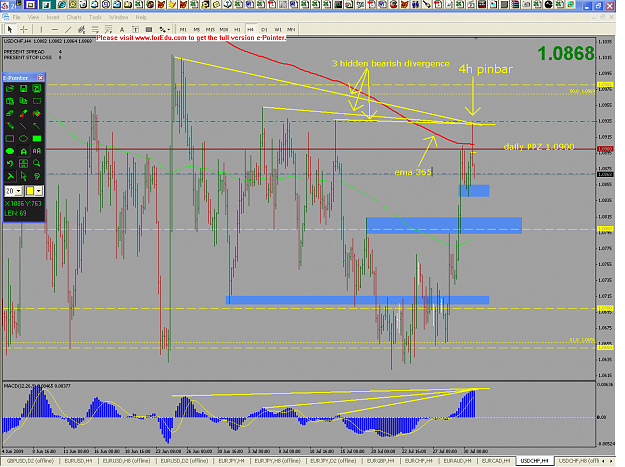Select the pencil freehand tool in e-Pointer
The width and height of the screenshot is (625, 467).
[10, 126]
